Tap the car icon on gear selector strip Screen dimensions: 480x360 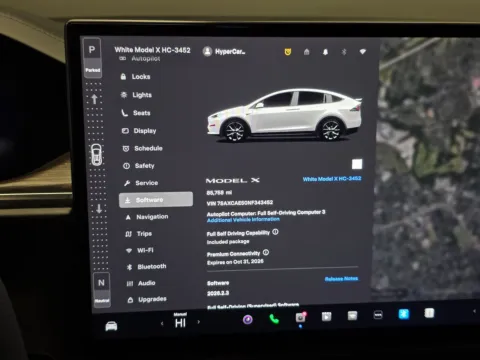[96, 154]
